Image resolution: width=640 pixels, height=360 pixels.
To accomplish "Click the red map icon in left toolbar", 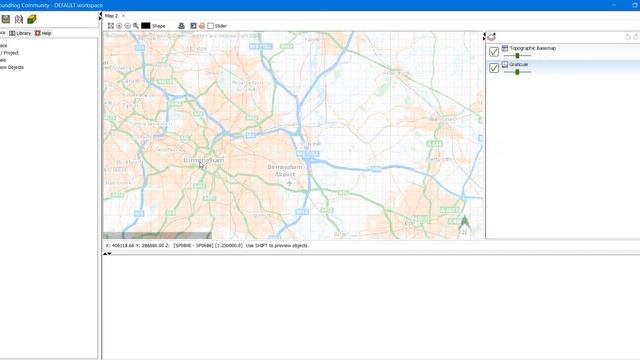I will point(19,19).
